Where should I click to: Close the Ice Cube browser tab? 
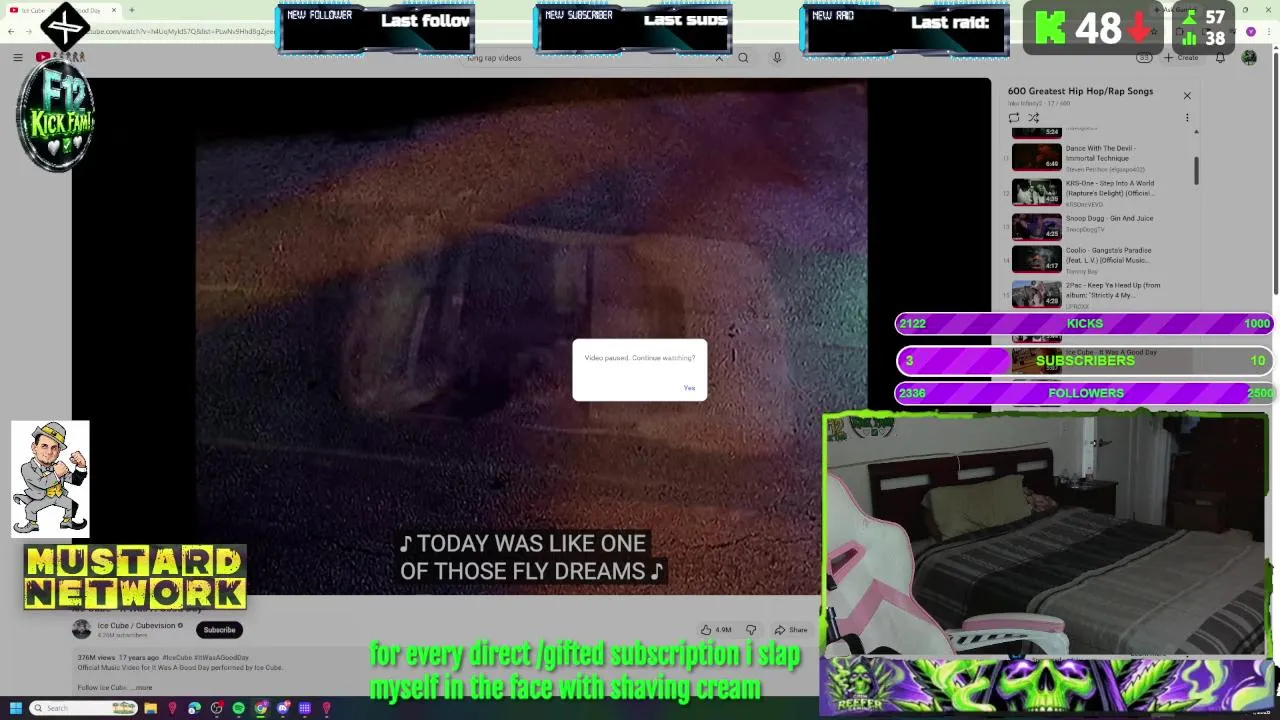pyautogui.click(x=114, y=10)
